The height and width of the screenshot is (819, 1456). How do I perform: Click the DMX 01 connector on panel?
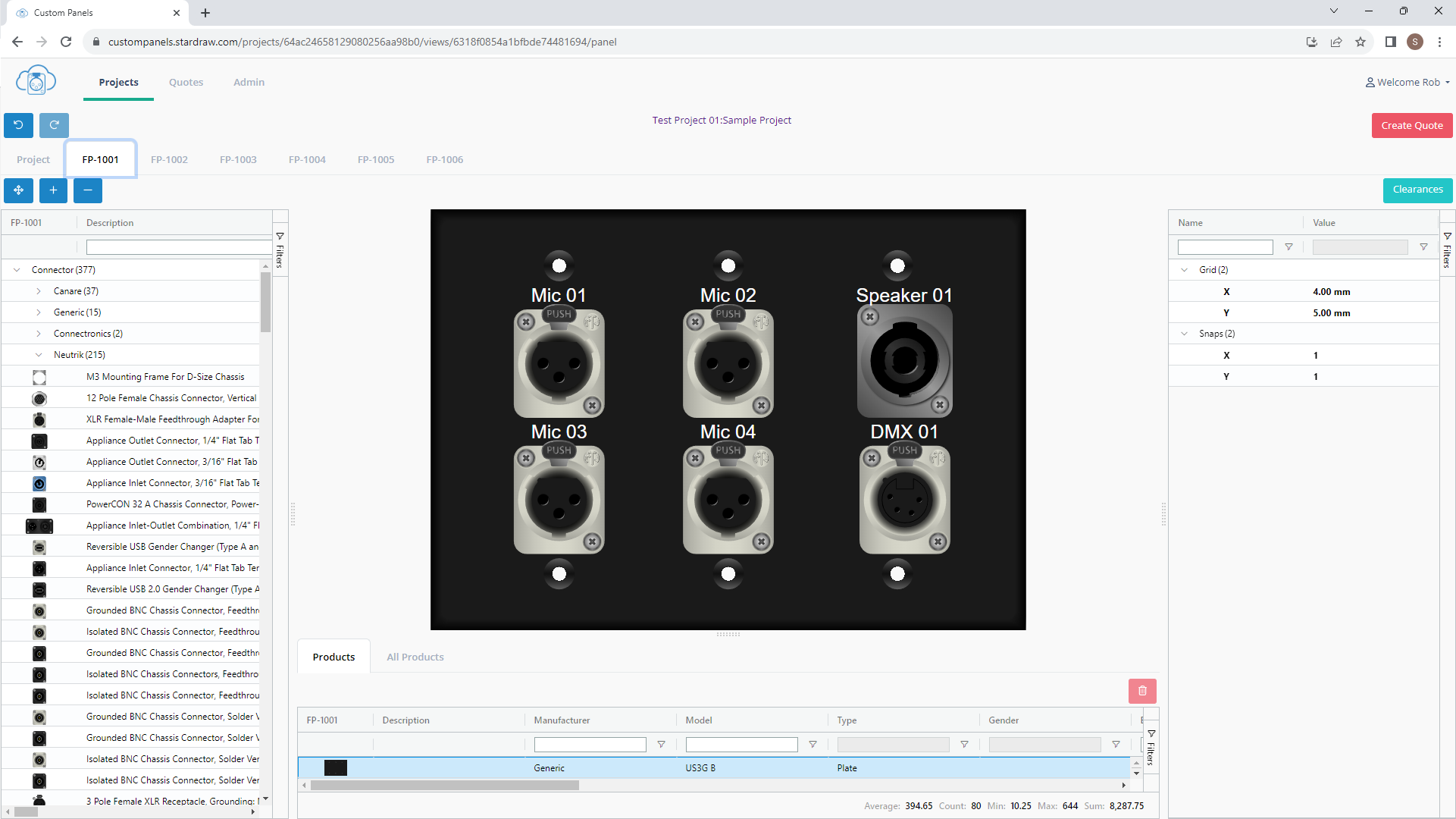(x=903, y=500)
